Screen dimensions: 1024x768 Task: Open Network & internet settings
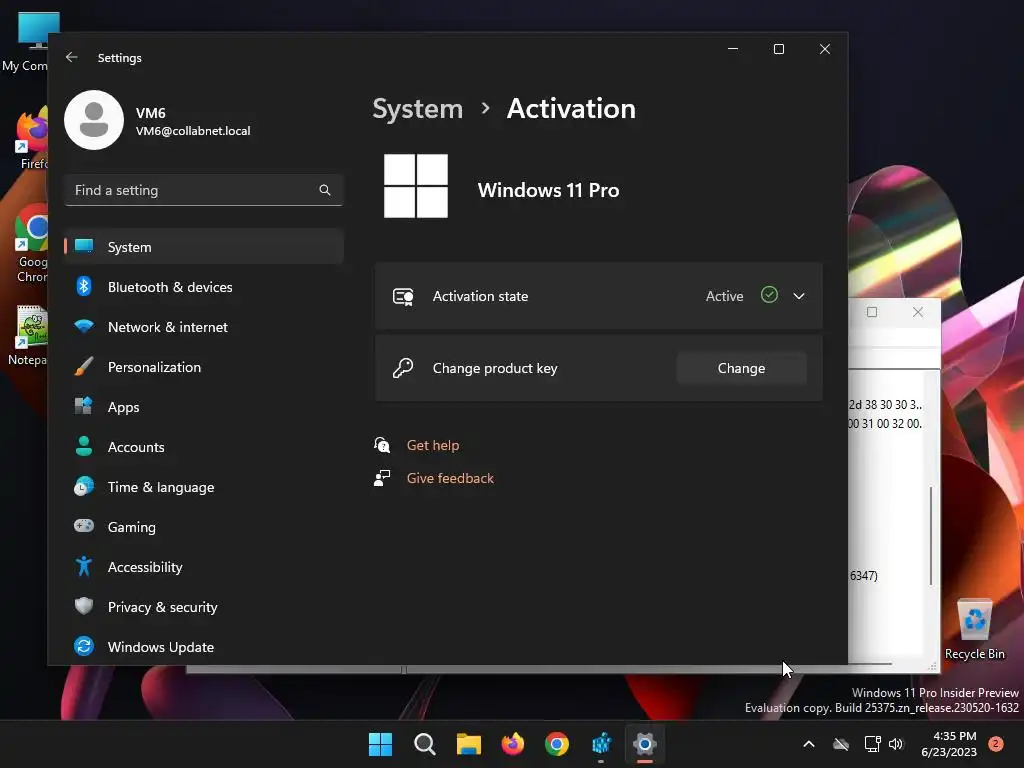click(204, 327)
